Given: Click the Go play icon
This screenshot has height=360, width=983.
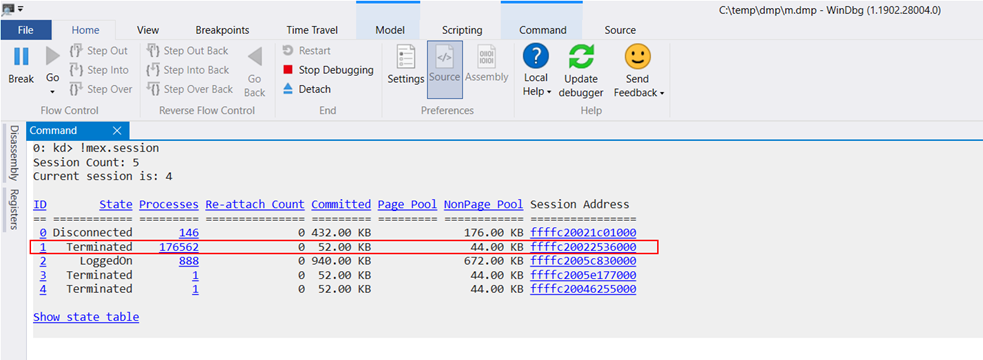Looking at the screenshot, I should [x=53, y=56].
